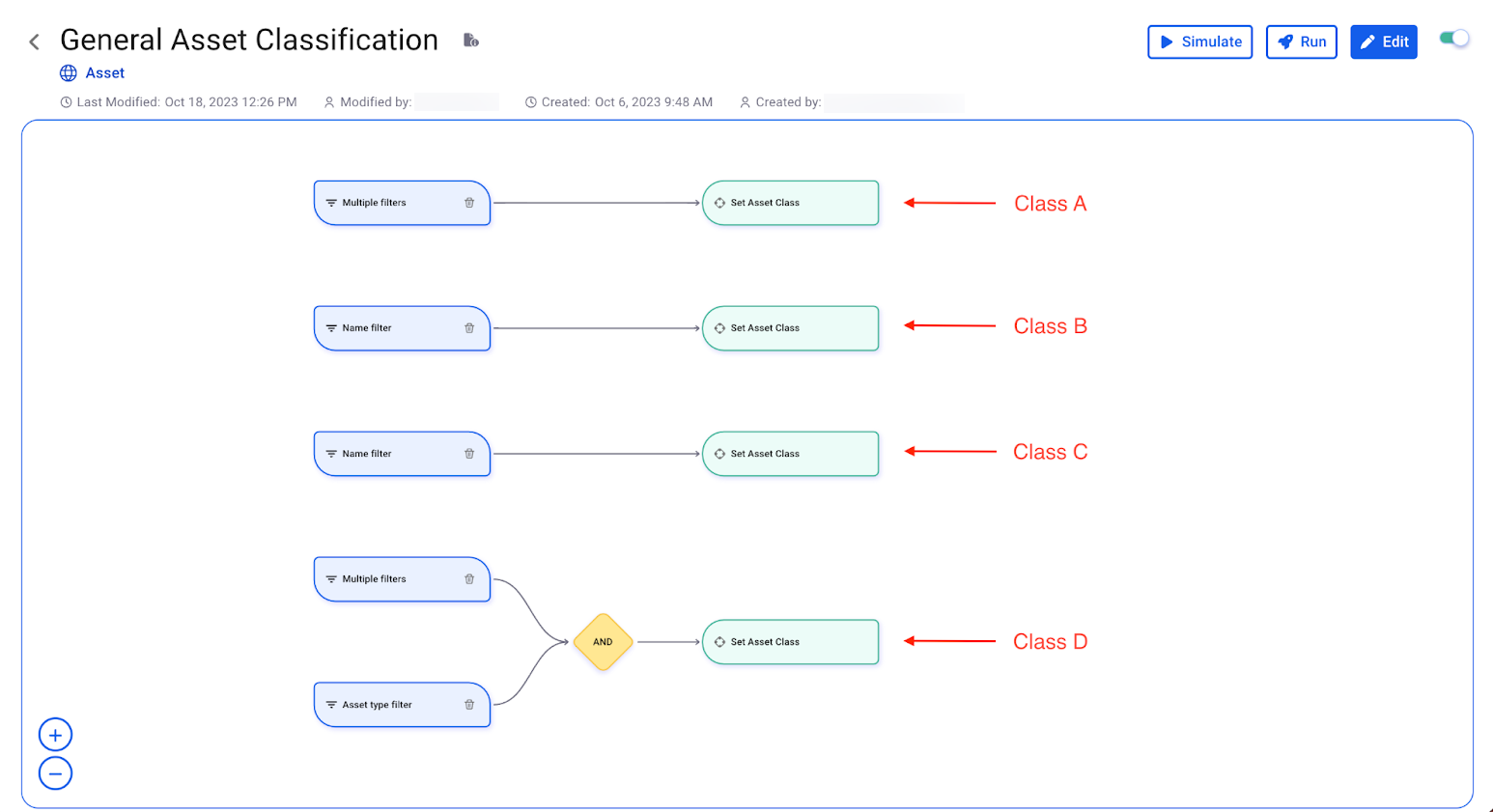Click the Run button
Viewport: 1493px width, 812px height.
coord(1301,42)
